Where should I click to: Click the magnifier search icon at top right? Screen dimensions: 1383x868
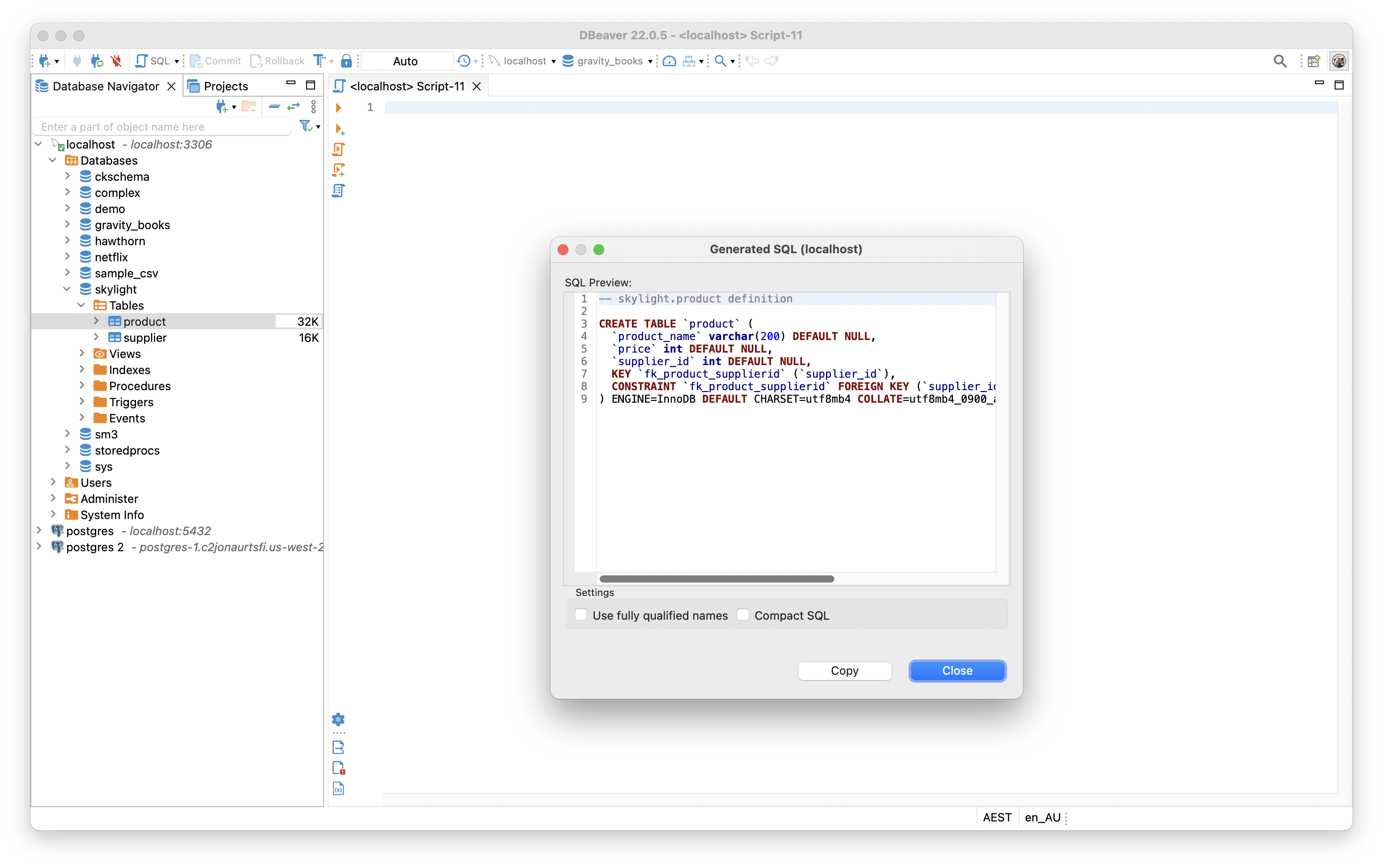1280,61
